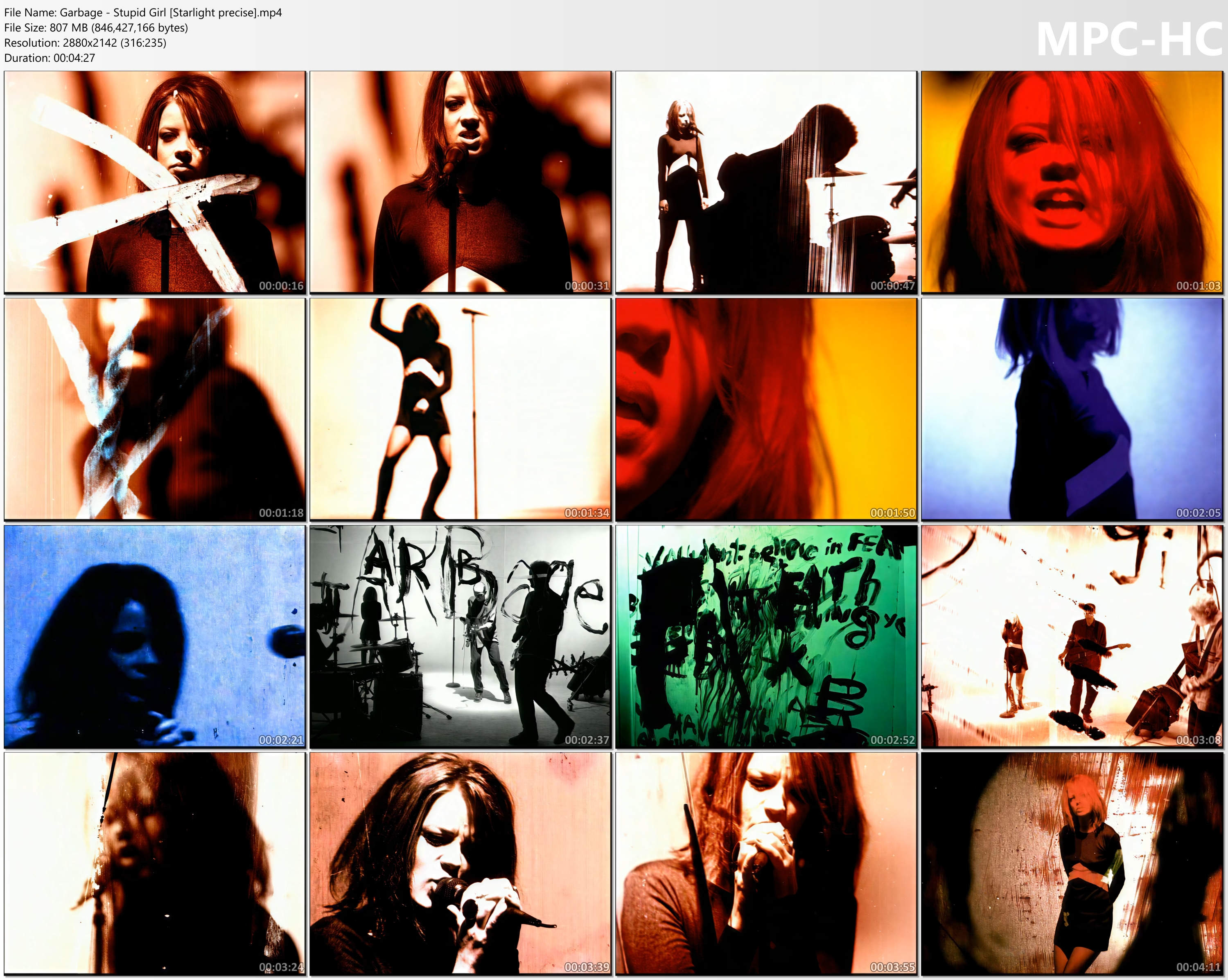Screen dimensions: 1228x980
Task: Pick the red-faced frame at 00:01:03
Action: tap(1072, 182)
